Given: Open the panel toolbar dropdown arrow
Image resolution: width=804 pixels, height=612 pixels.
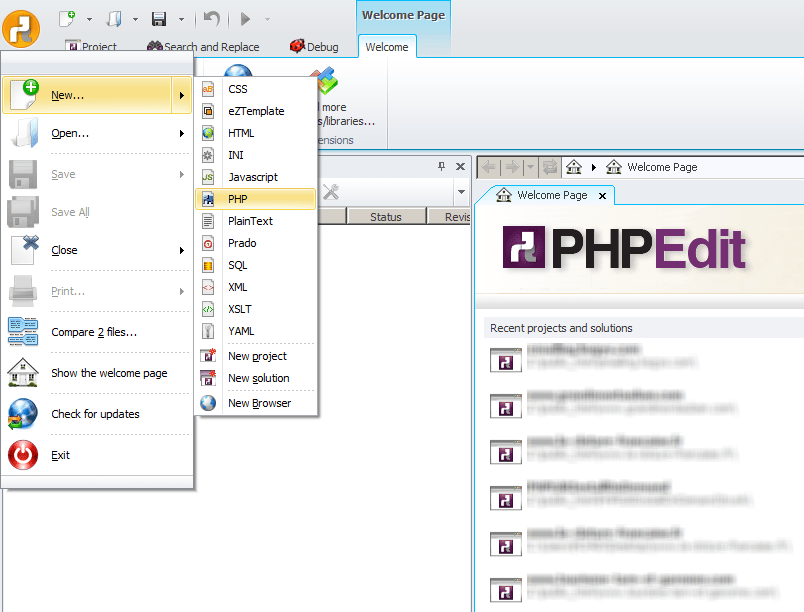Looking at the screenshot, I should (461, 192).
